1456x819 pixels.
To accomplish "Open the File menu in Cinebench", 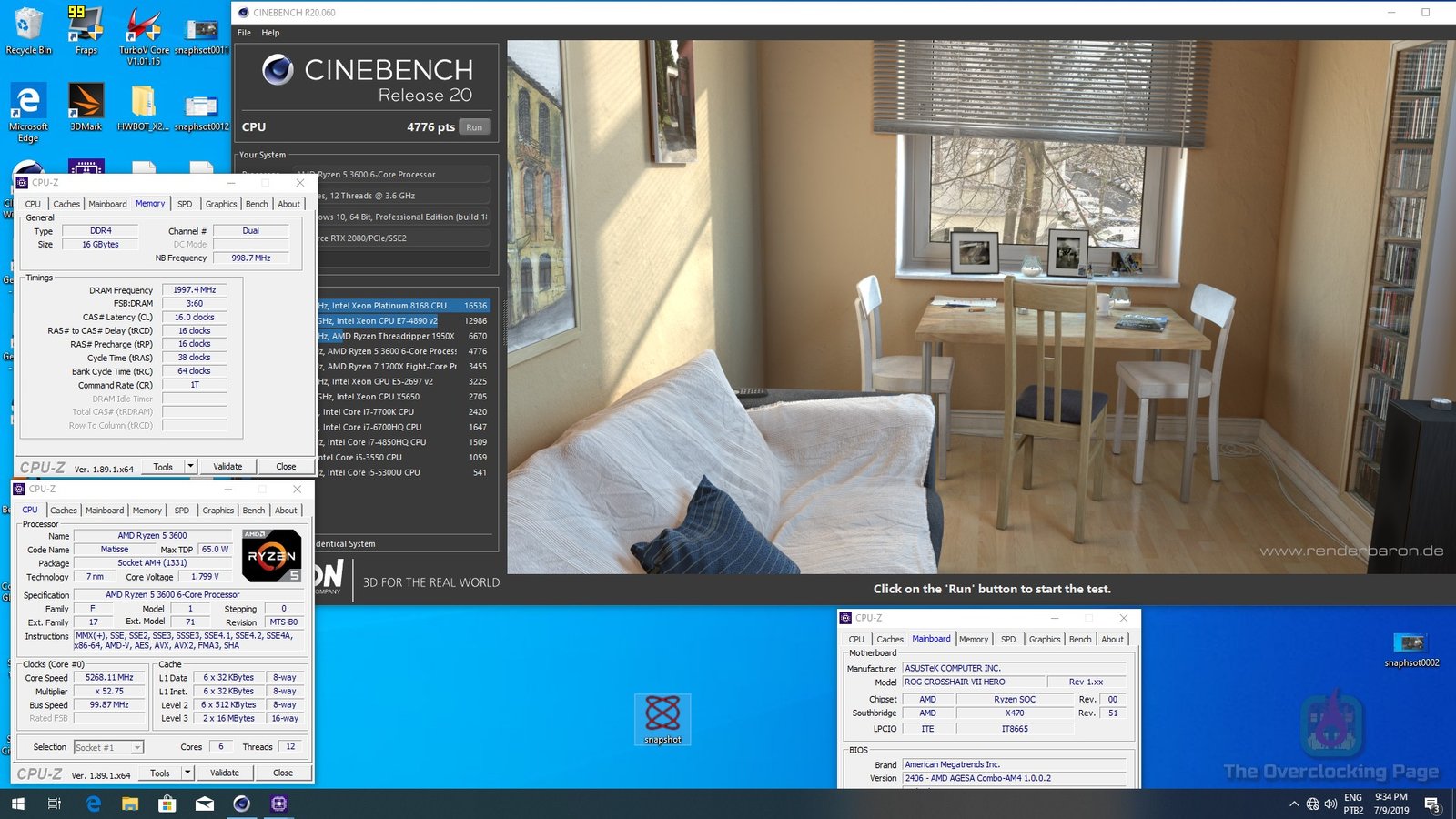I will (243, 32).
